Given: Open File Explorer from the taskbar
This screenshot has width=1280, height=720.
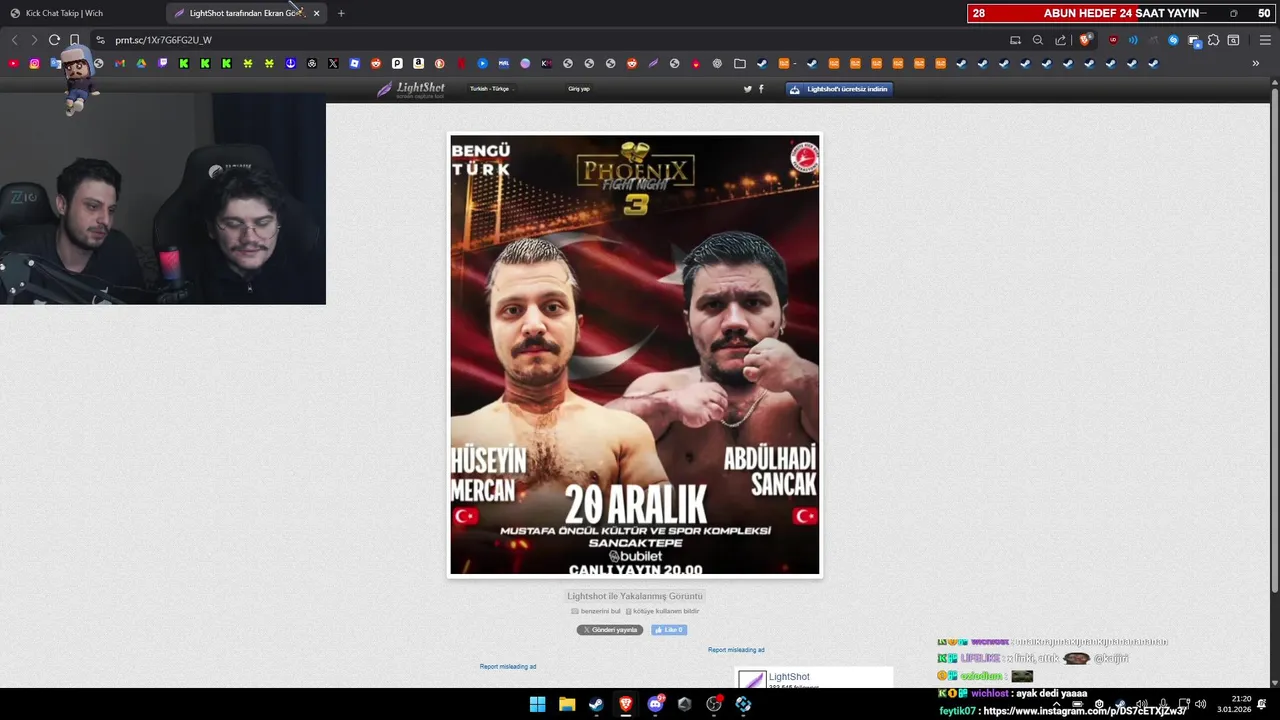Looking at the screenshot, I should point(567,704).
